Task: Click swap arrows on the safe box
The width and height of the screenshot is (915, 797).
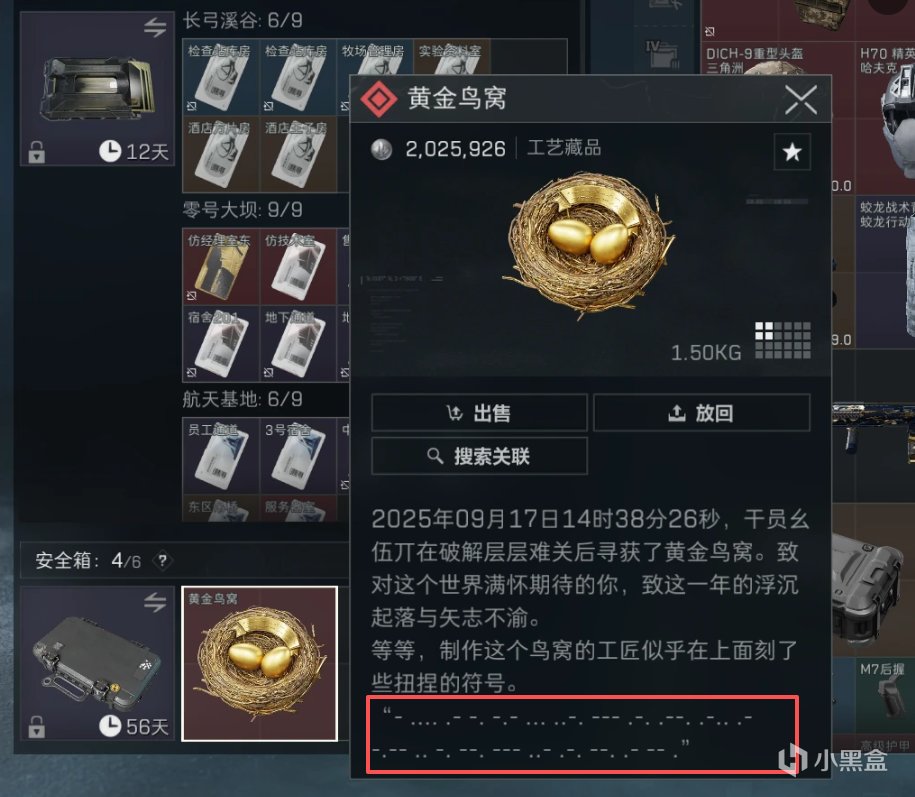Action: (x=155, y=602)
